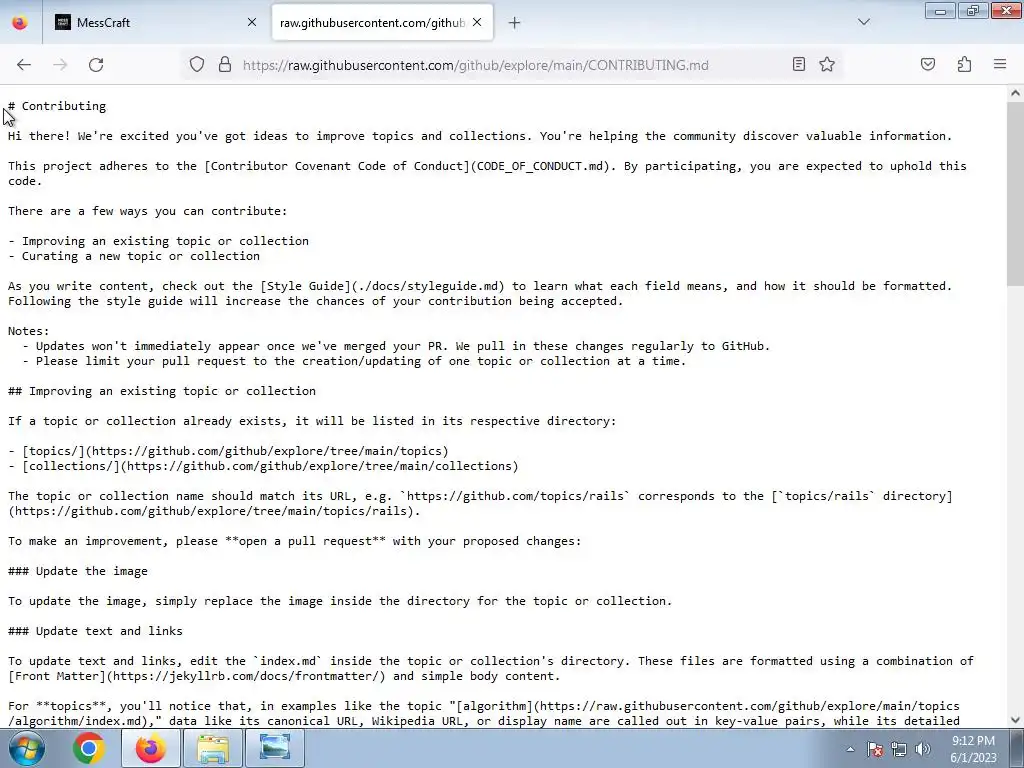Click the scrollbar down arrow
Image resolution: width=1024 pixels, height=768 pixels.
1015,720
